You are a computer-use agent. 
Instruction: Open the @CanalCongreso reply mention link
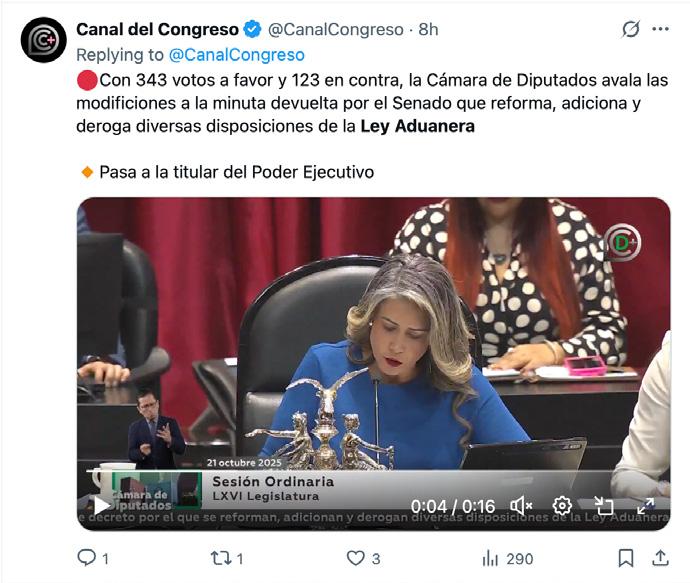(x=237, y=55)
